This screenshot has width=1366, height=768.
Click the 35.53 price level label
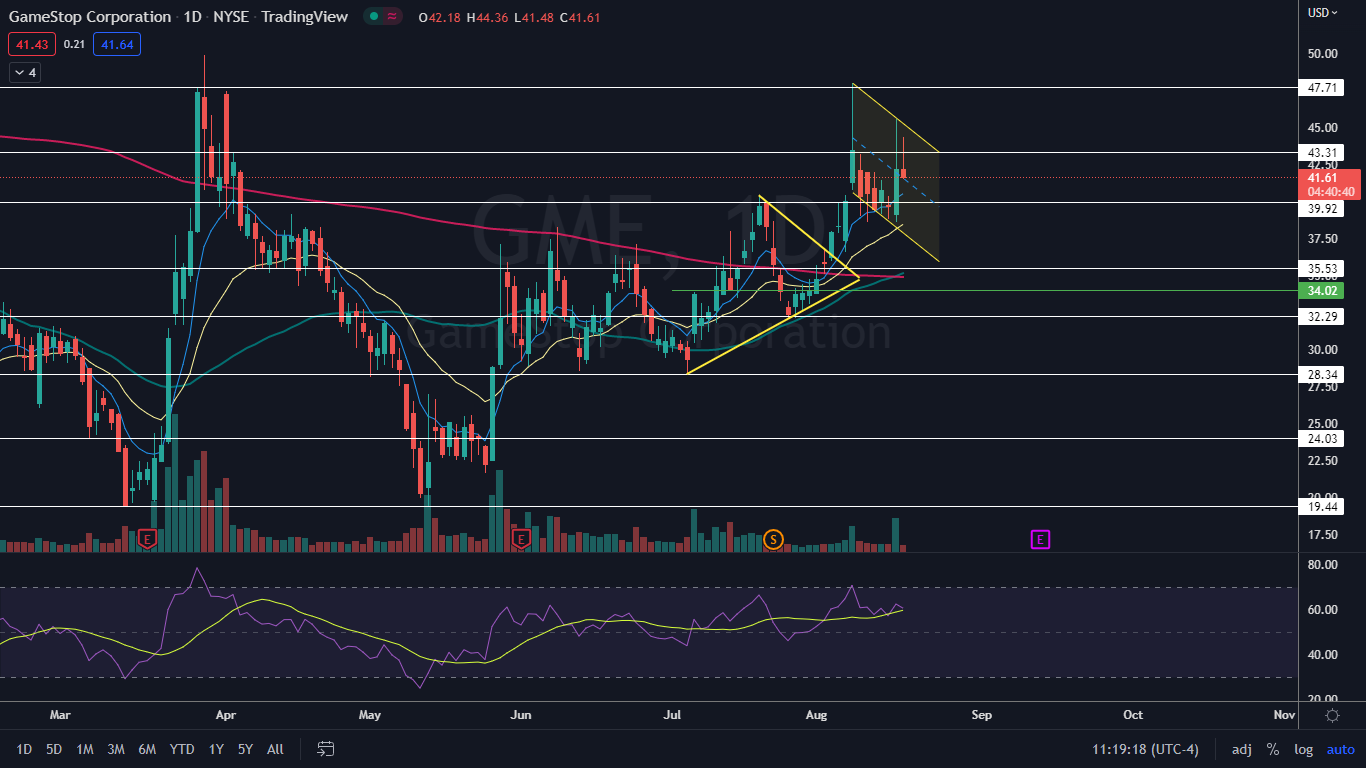[x=1323, y=268]
